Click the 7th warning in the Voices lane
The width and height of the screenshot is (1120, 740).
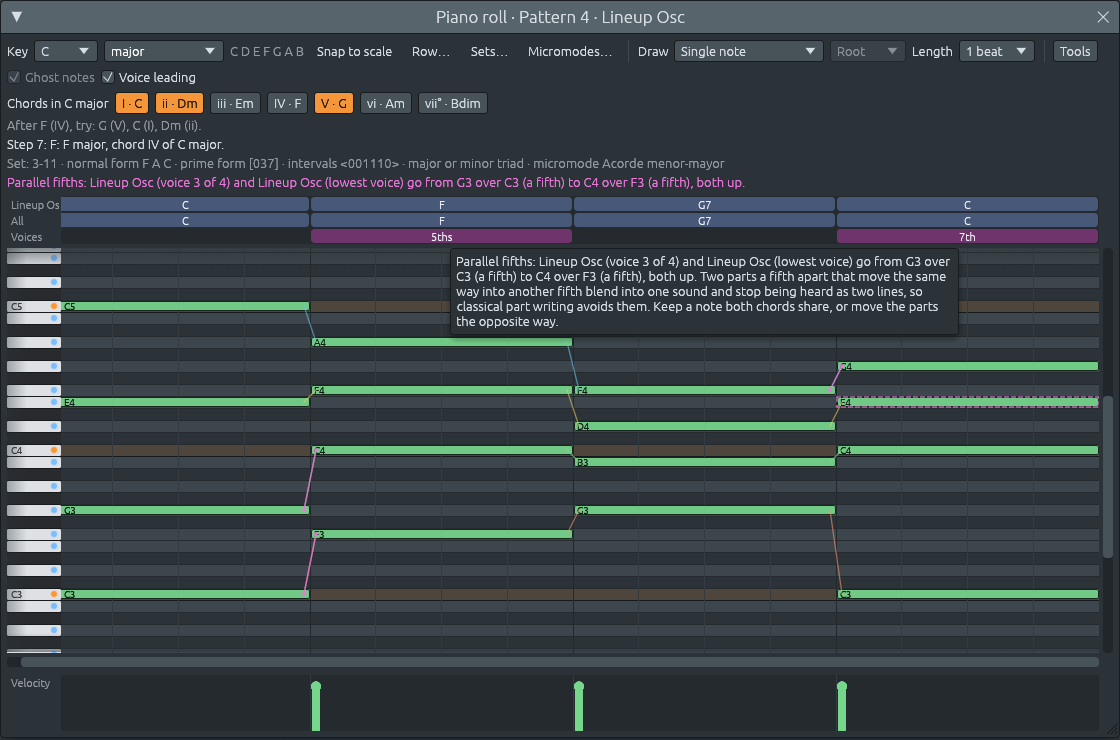967,236
